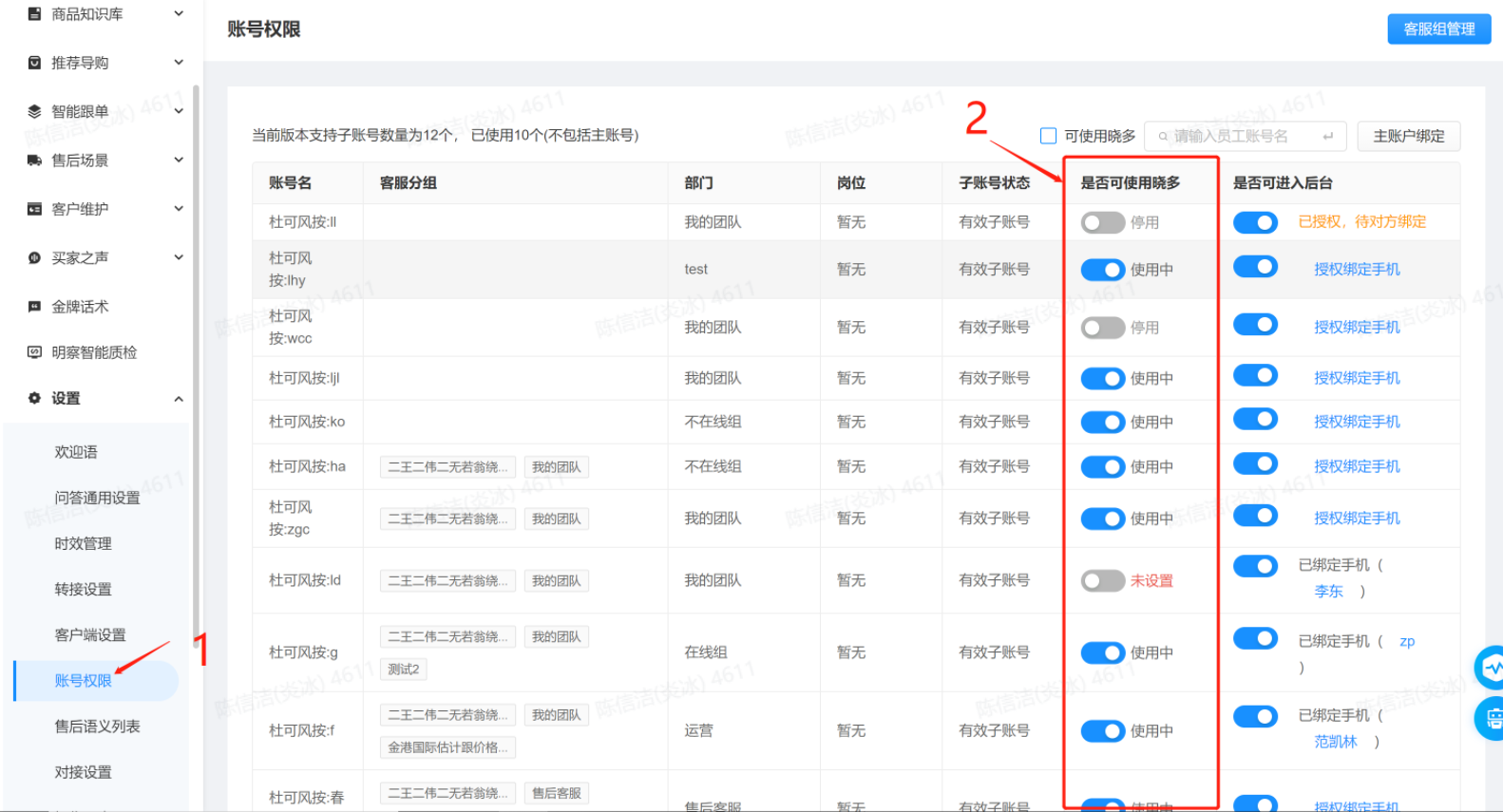Image resolution: width=1503 pixels, height=812 pixels.
Task: Click the zp bound phone link
Action: (1407, 641)
